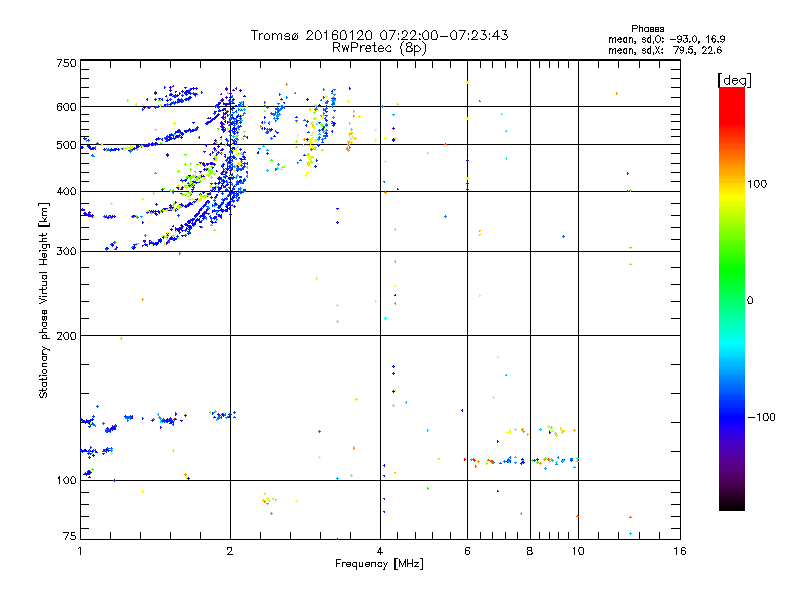Screen dimensions: 800x600
Task: Click the 'Phases' header text
Action: (x=647, y=29)
